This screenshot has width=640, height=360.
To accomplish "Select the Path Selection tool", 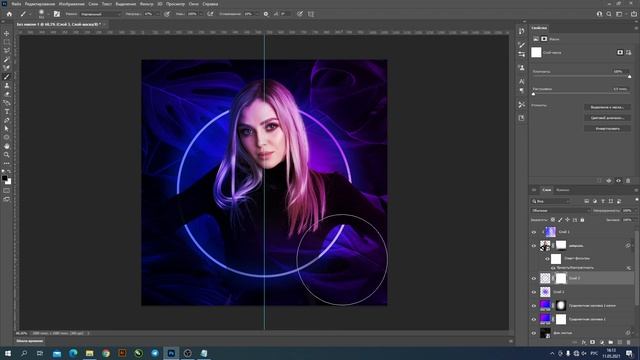I will click(7, 129).
